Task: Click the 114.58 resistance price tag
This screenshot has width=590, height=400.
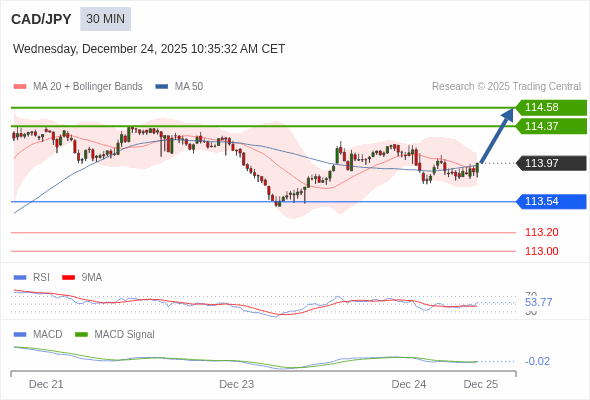Action: 551,107
